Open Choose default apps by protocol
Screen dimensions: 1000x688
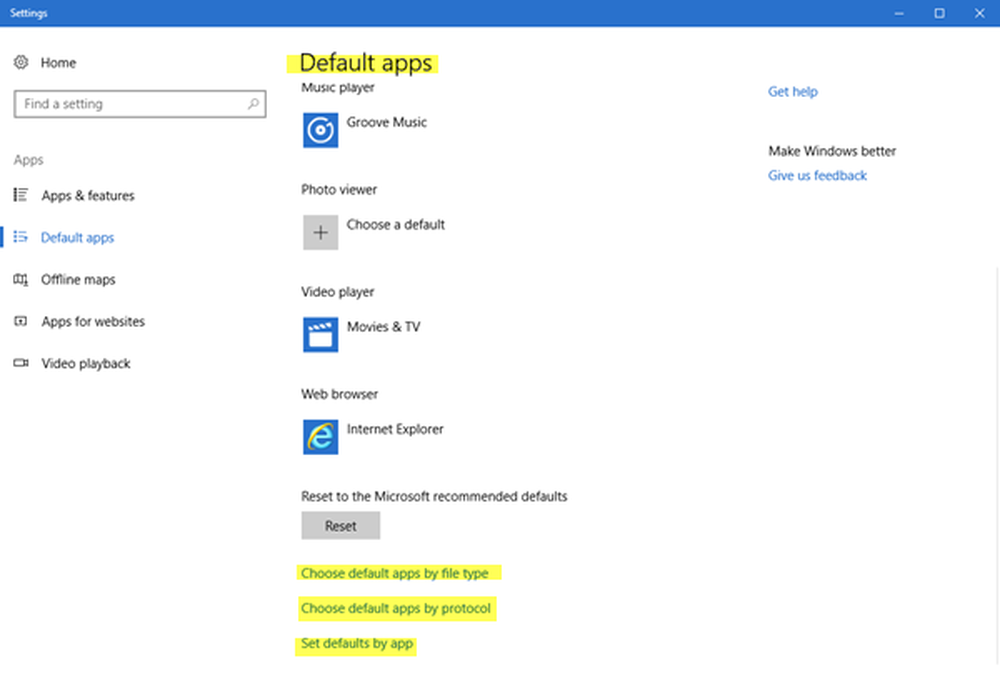pos(396,608)
